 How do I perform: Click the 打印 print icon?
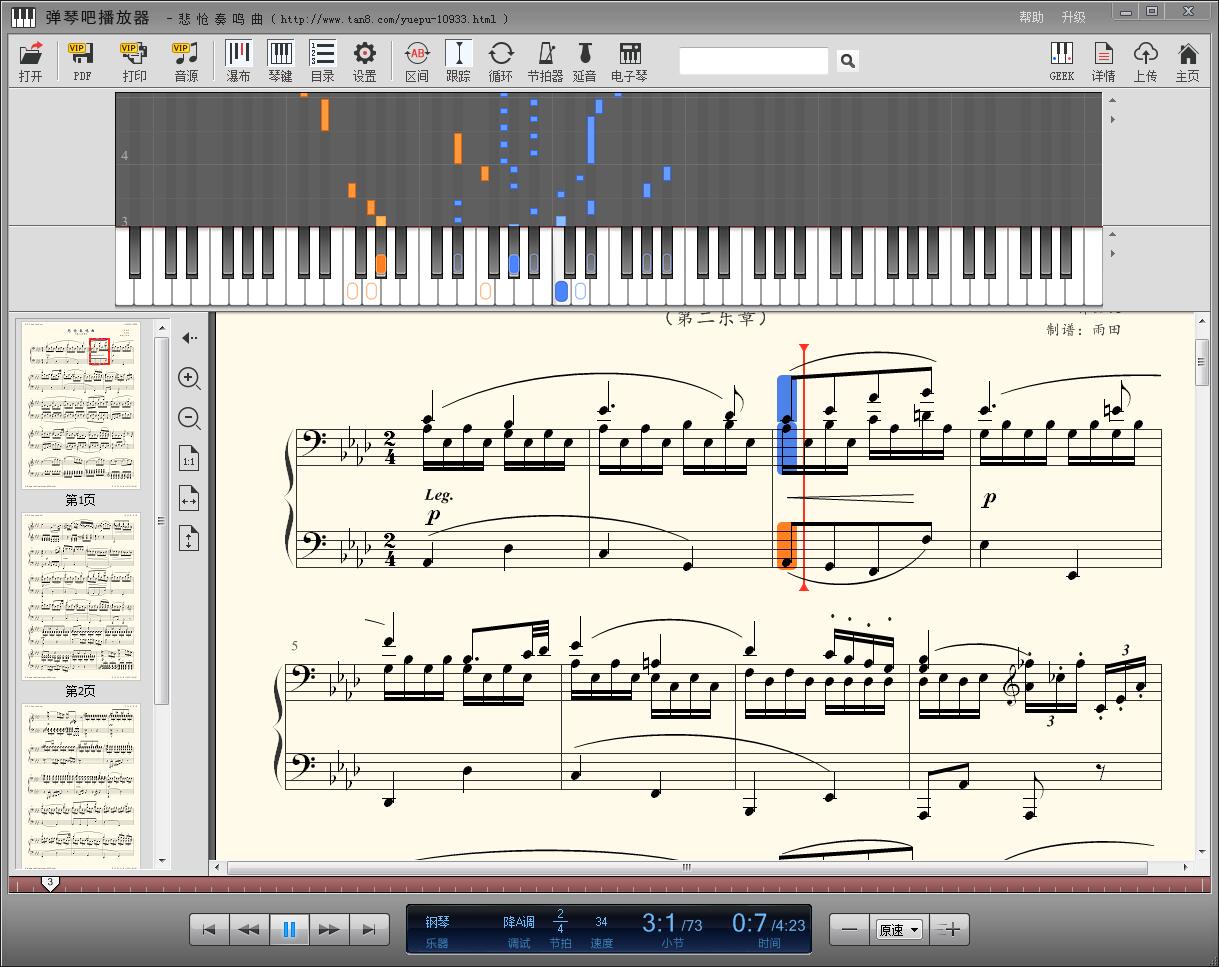click(x=134, y=61)
